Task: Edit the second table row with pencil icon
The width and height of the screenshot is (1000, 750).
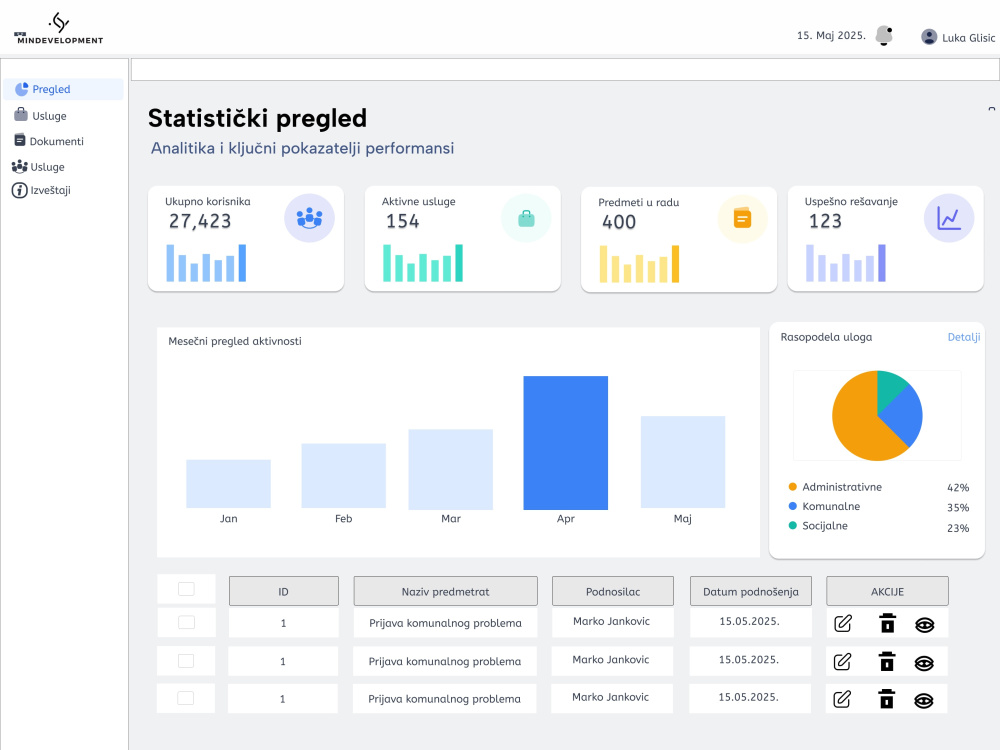Action: (842, 662)
